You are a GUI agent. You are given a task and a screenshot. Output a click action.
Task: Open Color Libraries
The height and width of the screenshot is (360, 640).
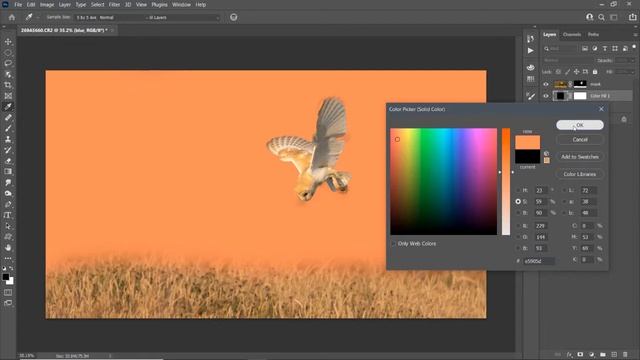[x=580, y=174]
